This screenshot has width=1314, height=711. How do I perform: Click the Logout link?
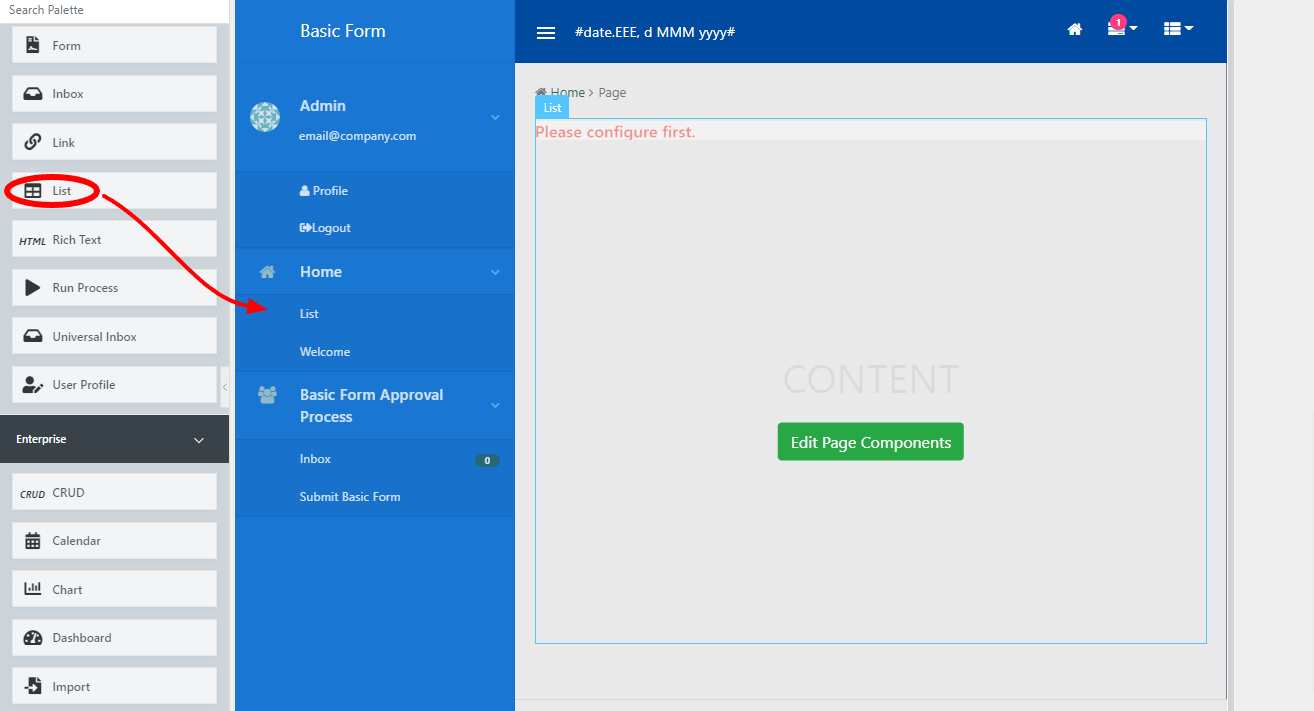326,228
